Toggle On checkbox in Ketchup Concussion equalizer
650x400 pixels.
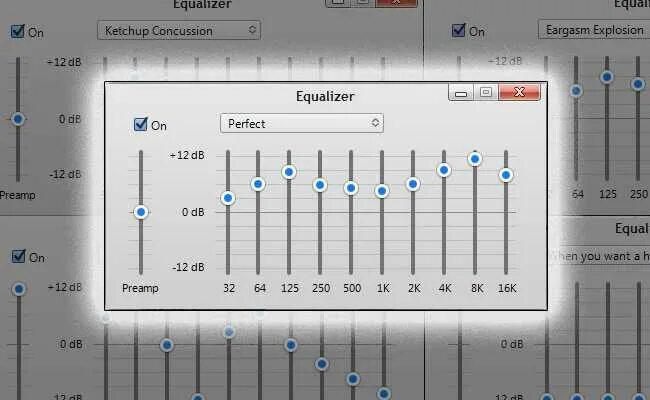coord(18,31)
